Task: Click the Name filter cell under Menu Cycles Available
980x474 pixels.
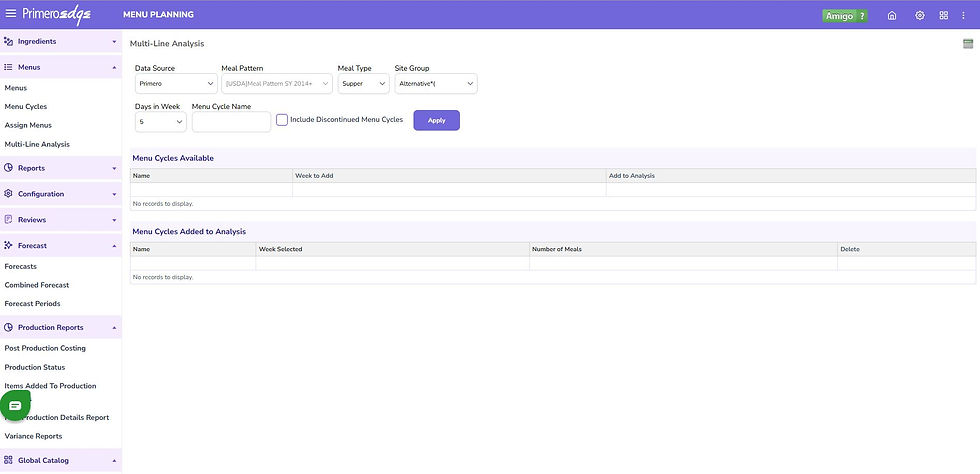Action: [211, 189]
